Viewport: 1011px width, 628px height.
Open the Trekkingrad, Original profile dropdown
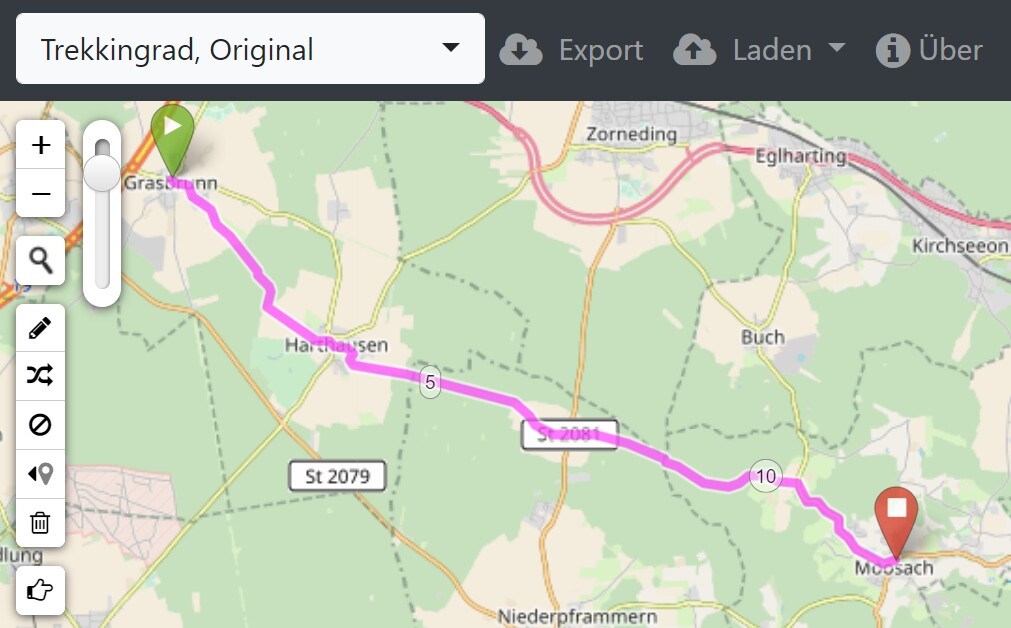(250, 49)
